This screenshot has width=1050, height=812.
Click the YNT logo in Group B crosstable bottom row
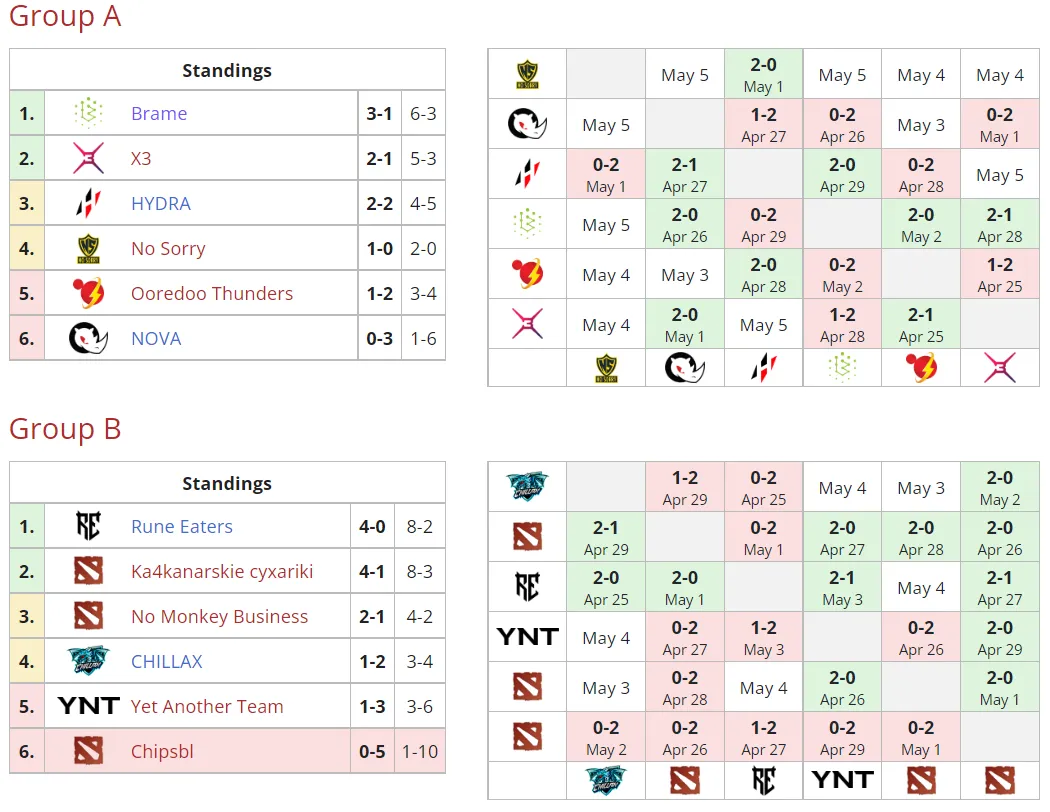(x=842, y=780)
